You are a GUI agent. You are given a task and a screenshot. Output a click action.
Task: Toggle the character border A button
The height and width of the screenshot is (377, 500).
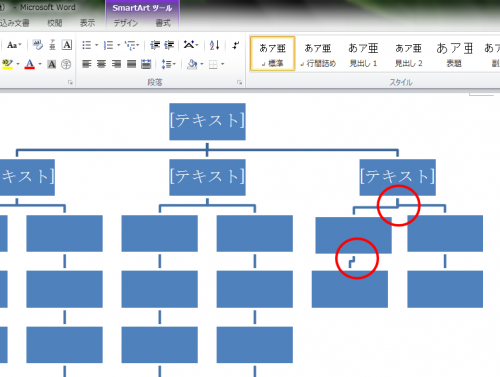(67, 45)
